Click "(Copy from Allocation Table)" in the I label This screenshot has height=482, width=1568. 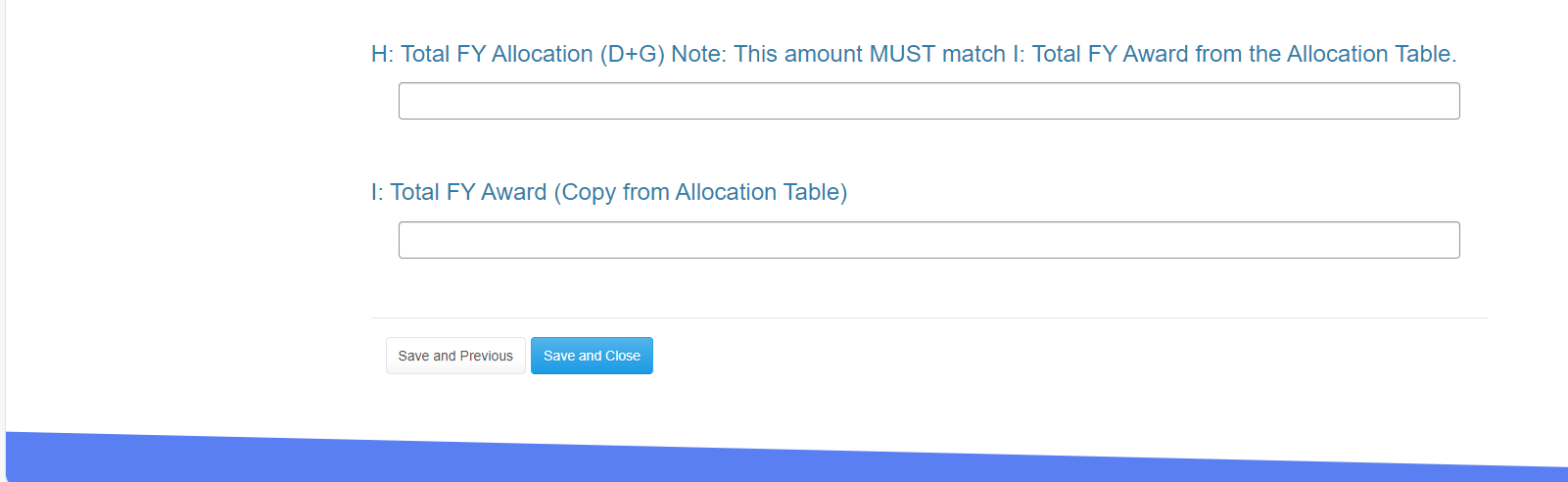pos(700,192)
